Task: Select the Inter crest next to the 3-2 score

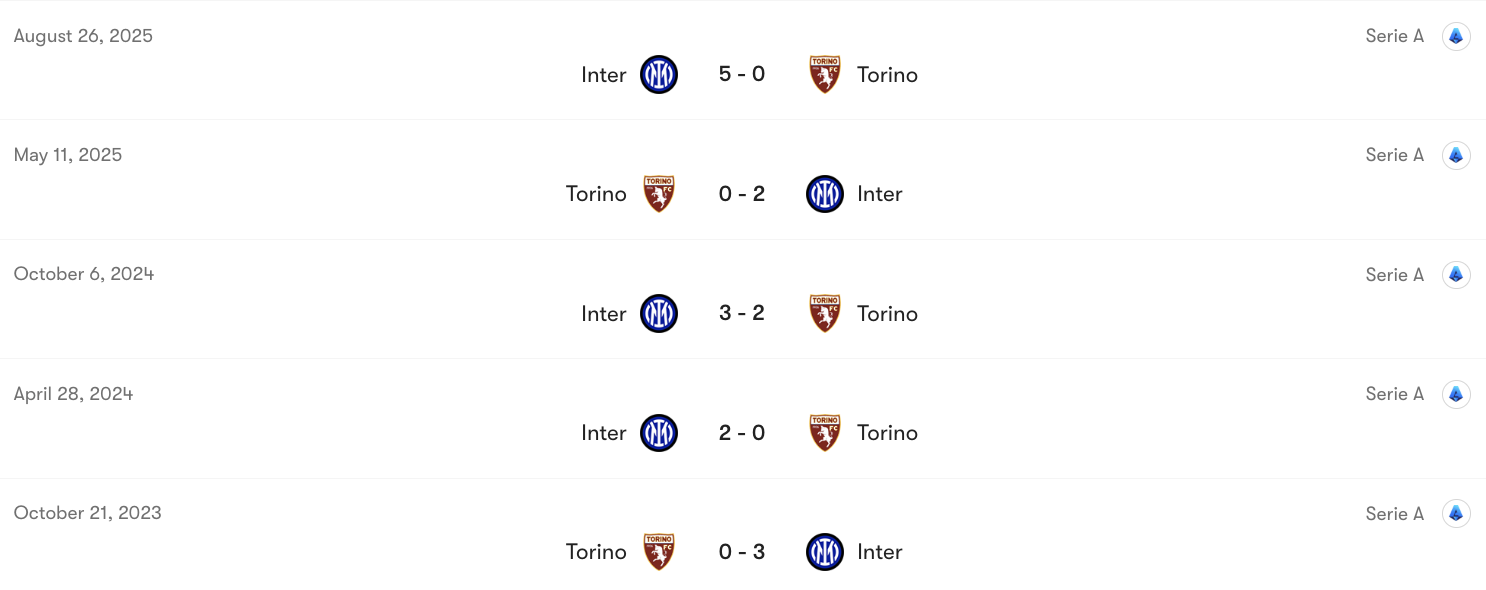Action: click(659, 313)
